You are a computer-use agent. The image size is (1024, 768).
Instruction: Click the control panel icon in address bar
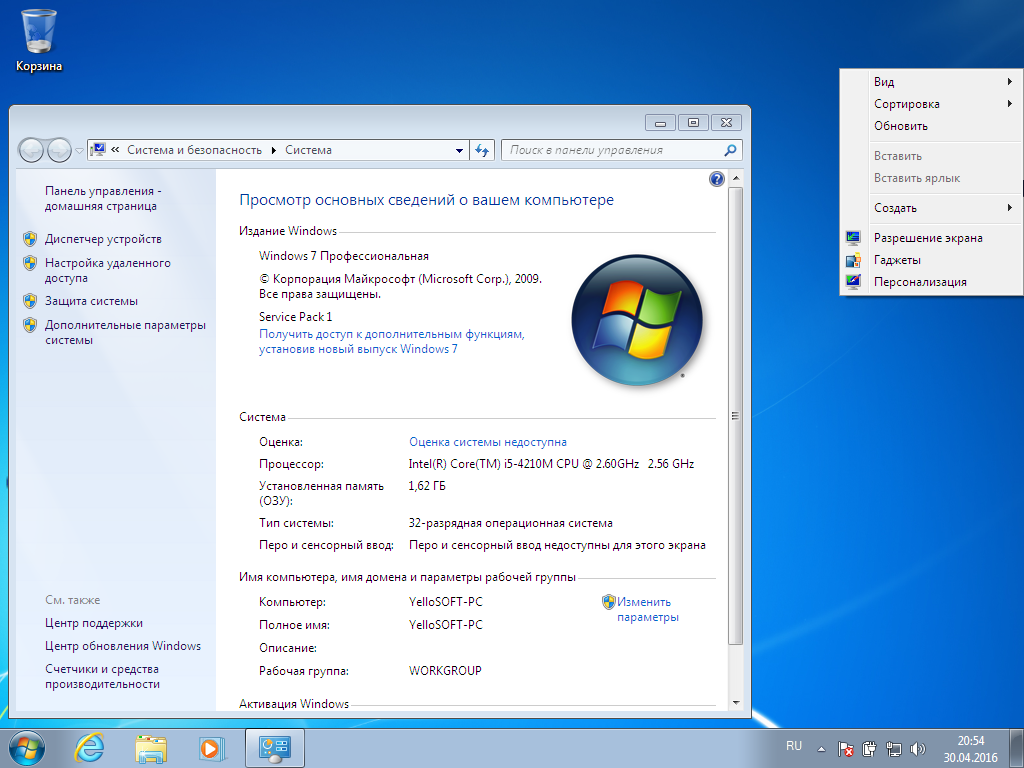pos(98,150)
